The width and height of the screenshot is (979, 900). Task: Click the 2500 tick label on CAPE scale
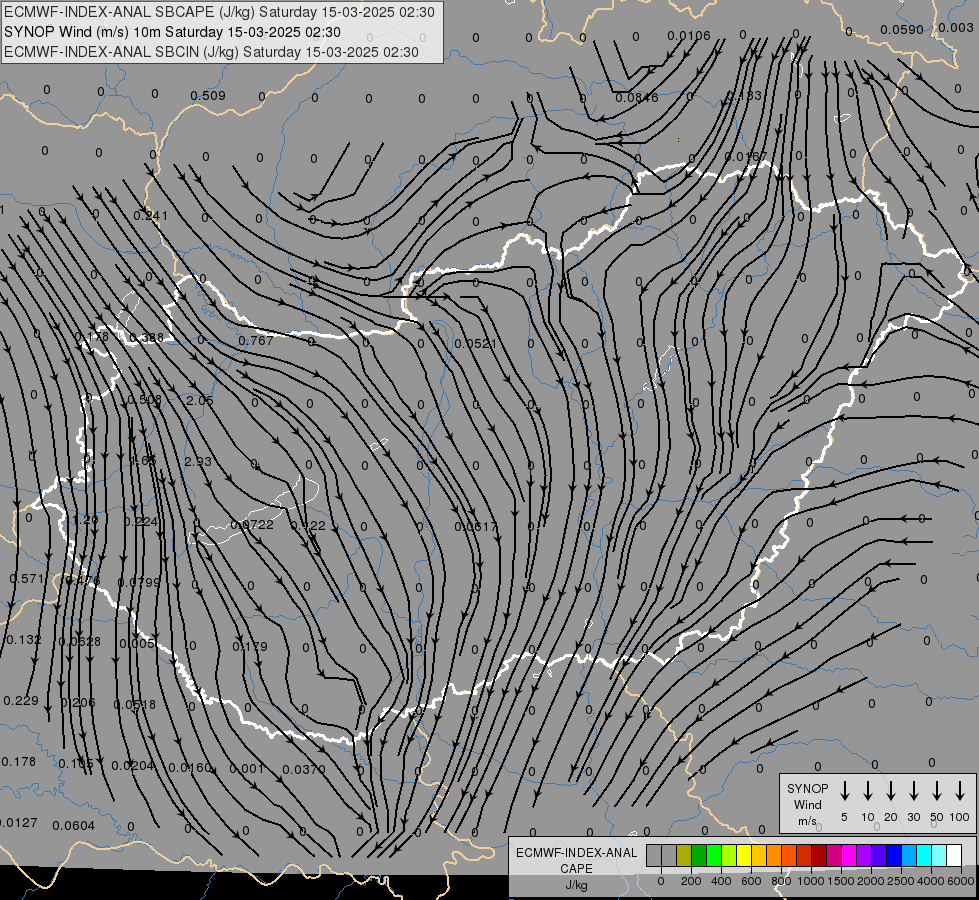pyautogui.click(x=901, y=881)
